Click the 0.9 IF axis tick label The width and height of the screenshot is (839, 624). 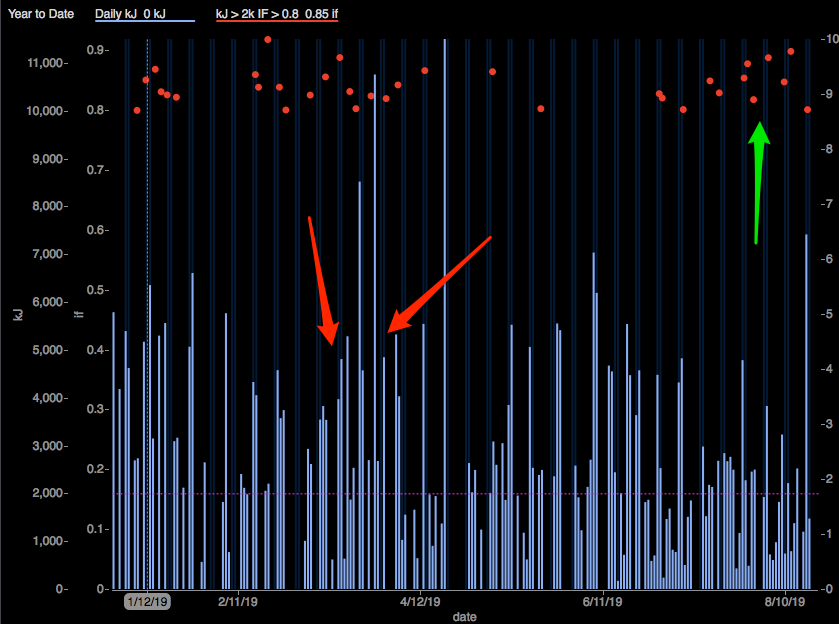pyautogui.click(x=96, y=50)
